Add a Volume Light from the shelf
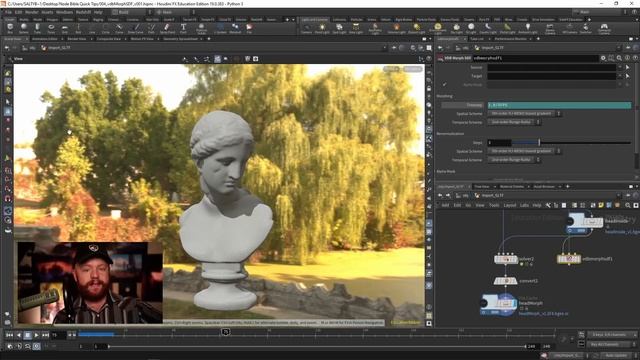The image size is (640, 360). (396, 29)
